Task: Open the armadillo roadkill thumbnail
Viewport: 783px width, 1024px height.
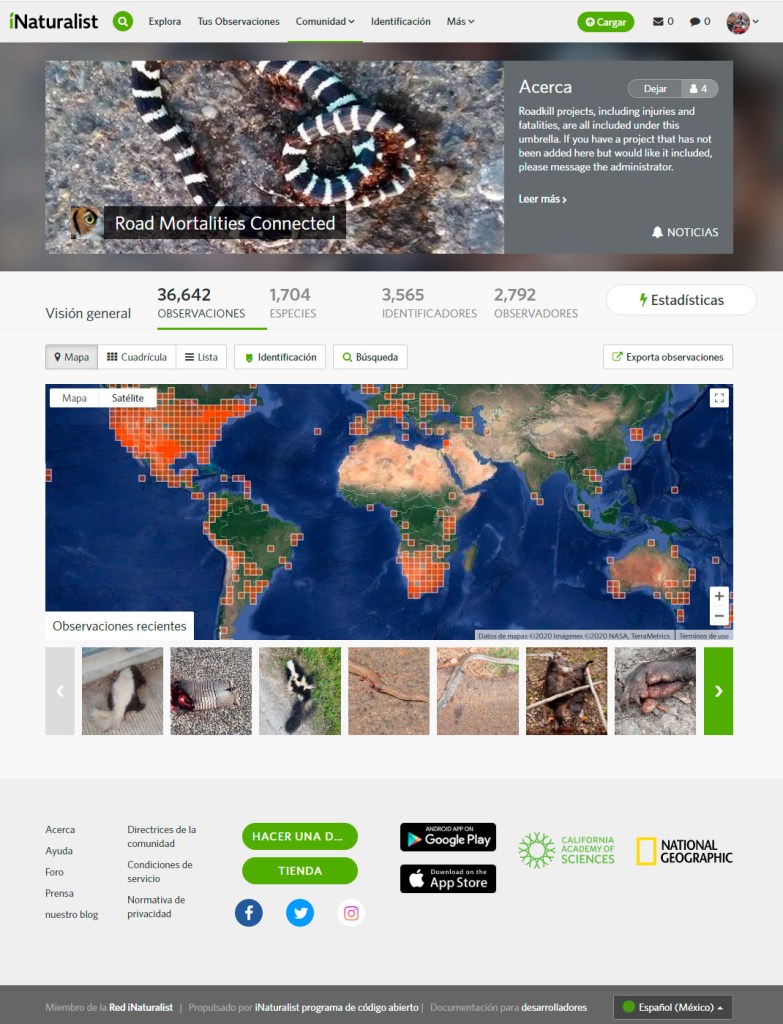Action: [x=211, y=691]
